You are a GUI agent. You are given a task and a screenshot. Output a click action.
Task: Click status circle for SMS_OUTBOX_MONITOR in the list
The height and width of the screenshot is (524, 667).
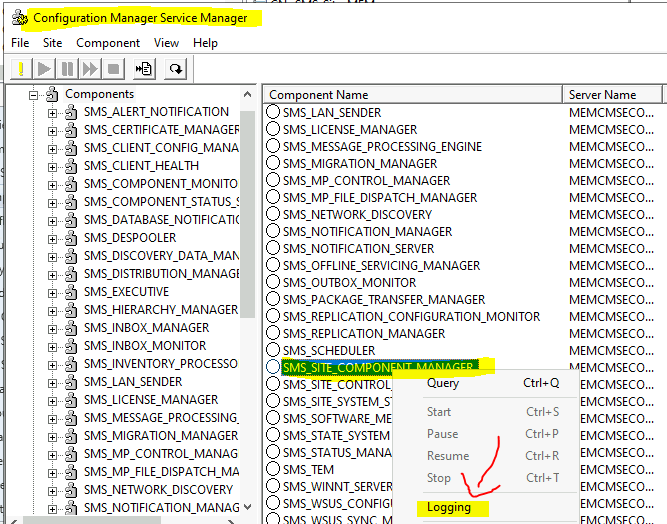[x=273, y=282]
